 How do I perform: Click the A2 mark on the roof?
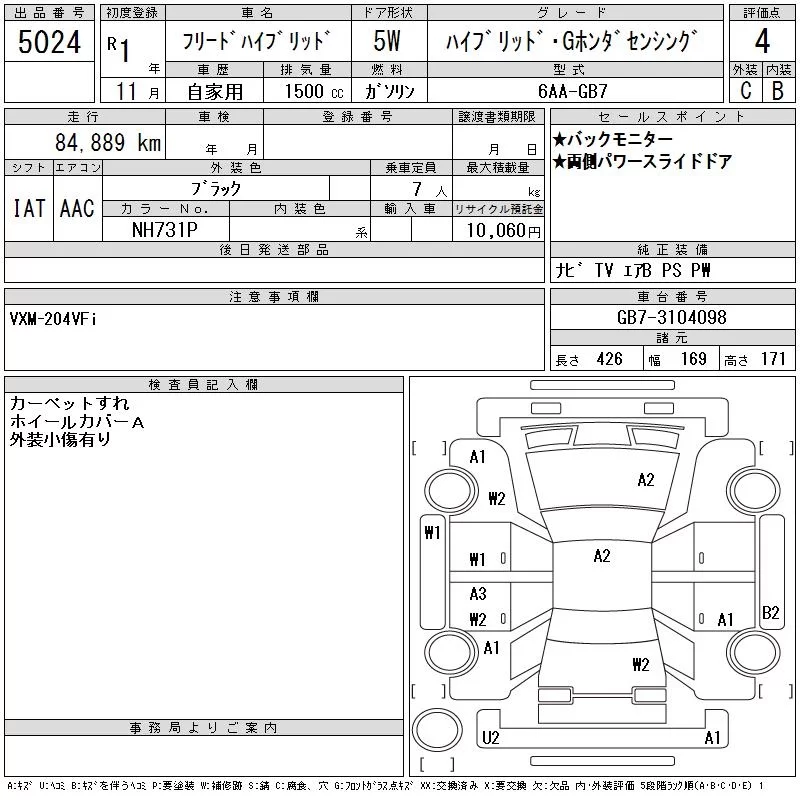coord(602,556)
